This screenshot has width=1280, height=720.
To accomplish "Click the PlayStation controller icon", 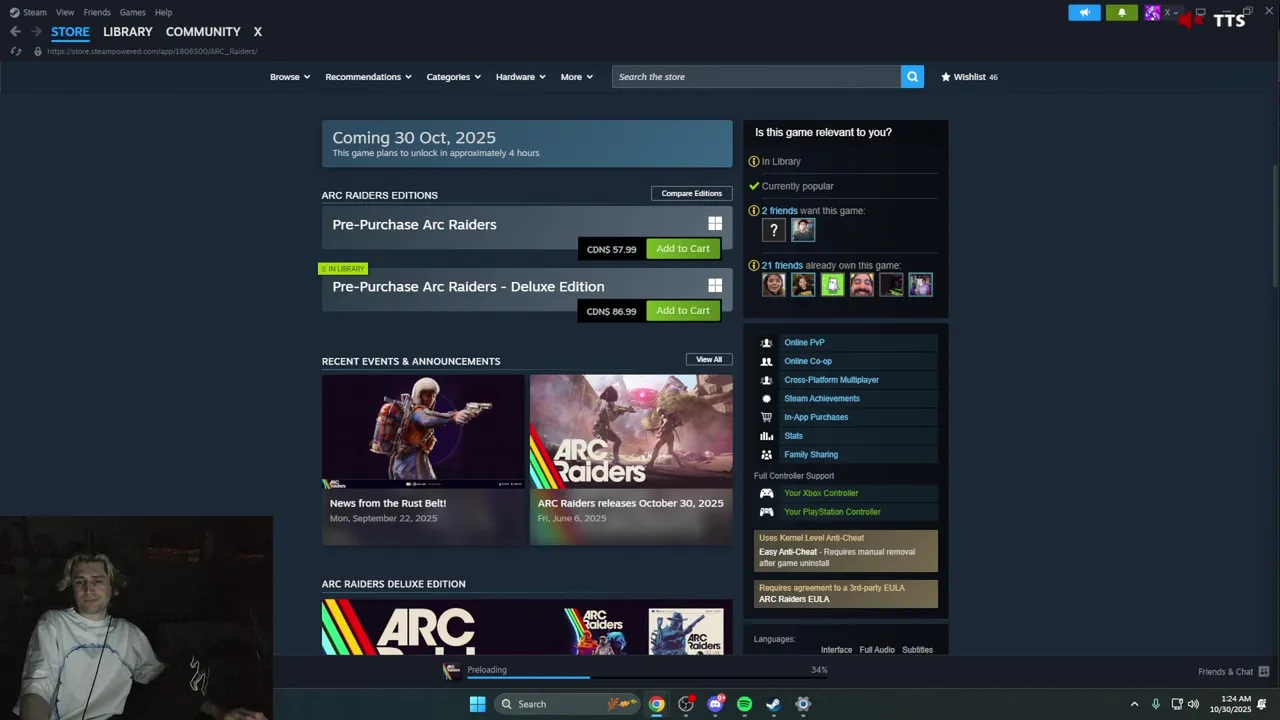I will click(x=766, y=512).
